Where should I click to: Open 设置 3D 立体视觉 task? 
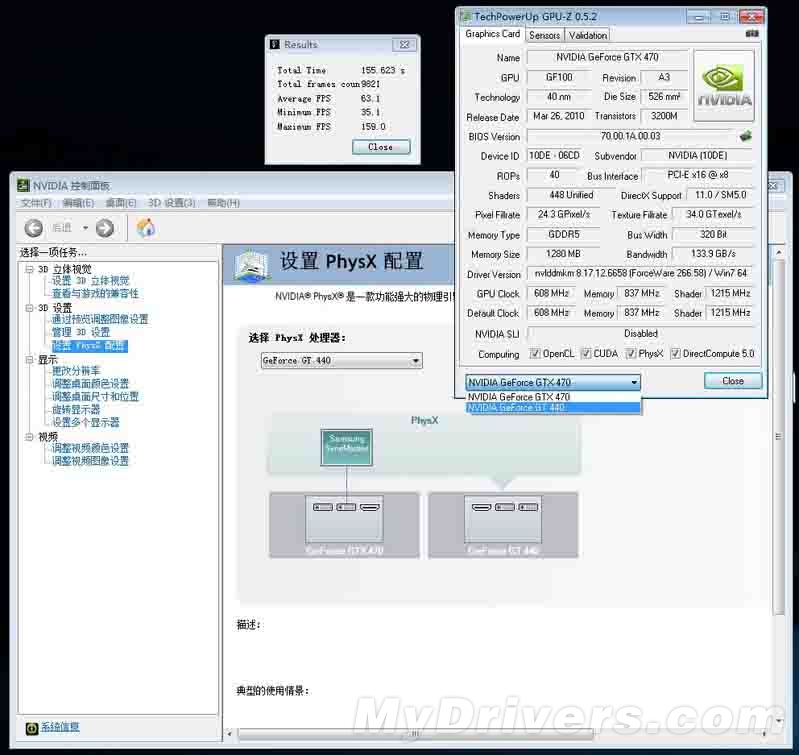pyautogui.click(x=91, y=280)
